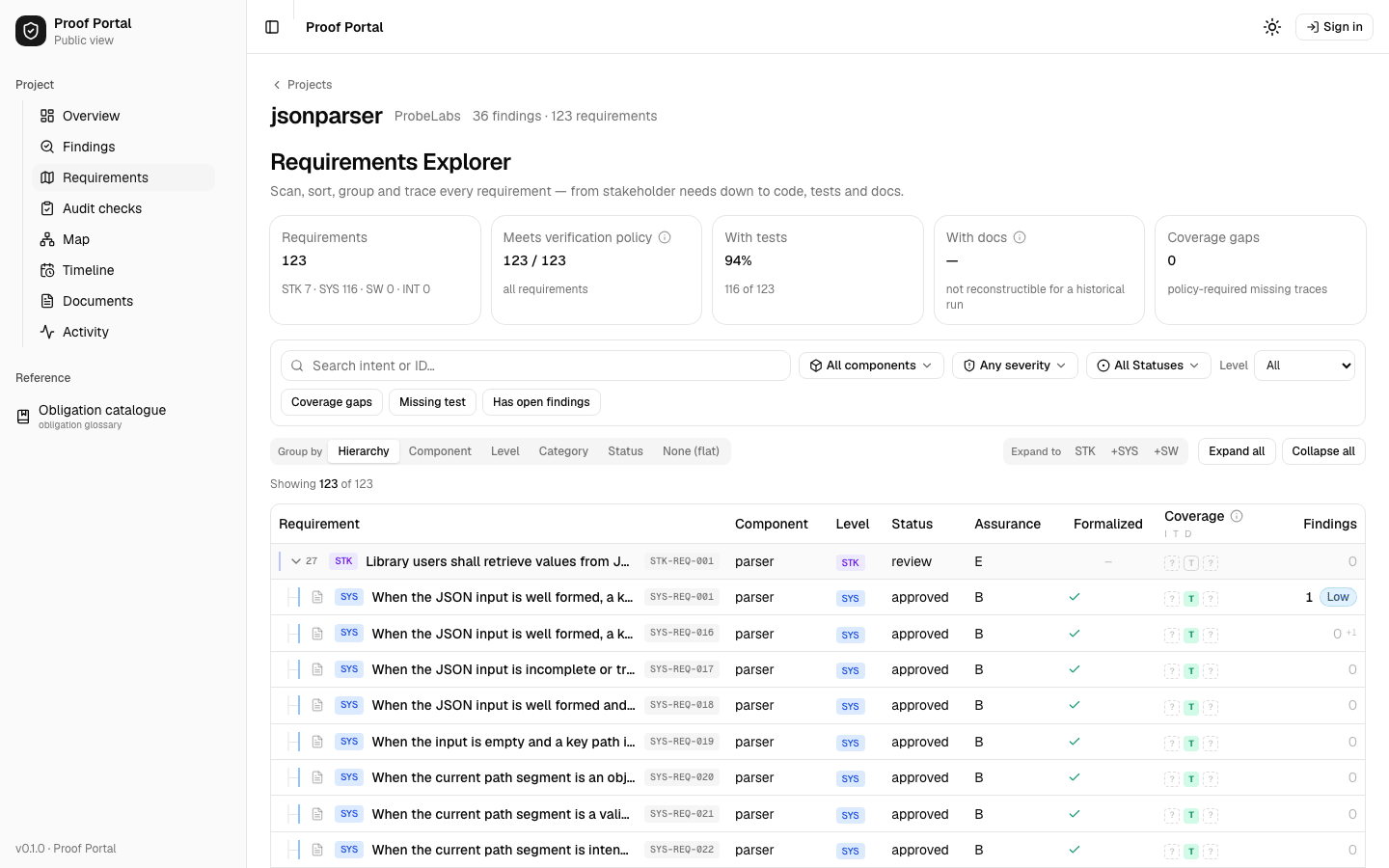This screenshot has width=1389, height=868.
Task: Click document icon in SYS-REQ-022 row
Action: click(x=317, y=850)
